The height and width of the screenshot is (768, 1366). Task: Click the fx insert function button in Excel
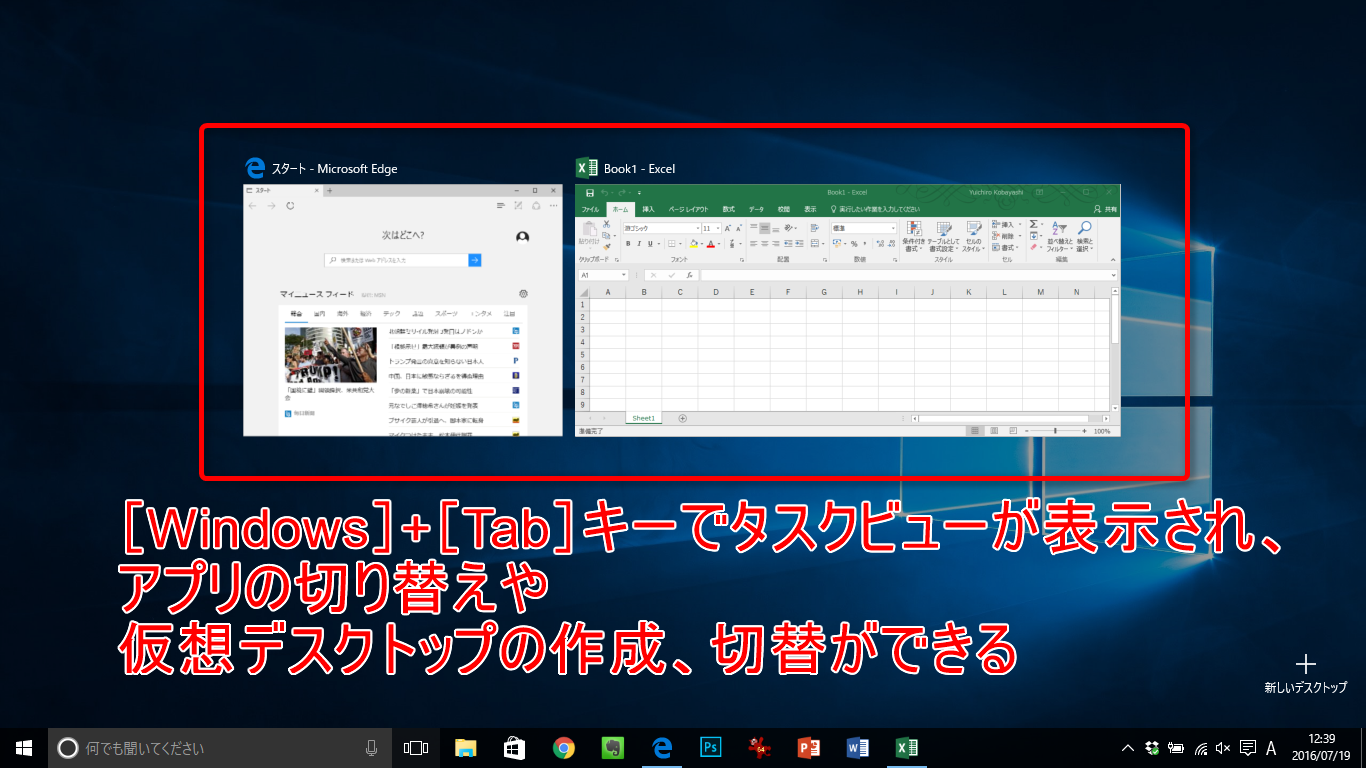coord(690,274)
